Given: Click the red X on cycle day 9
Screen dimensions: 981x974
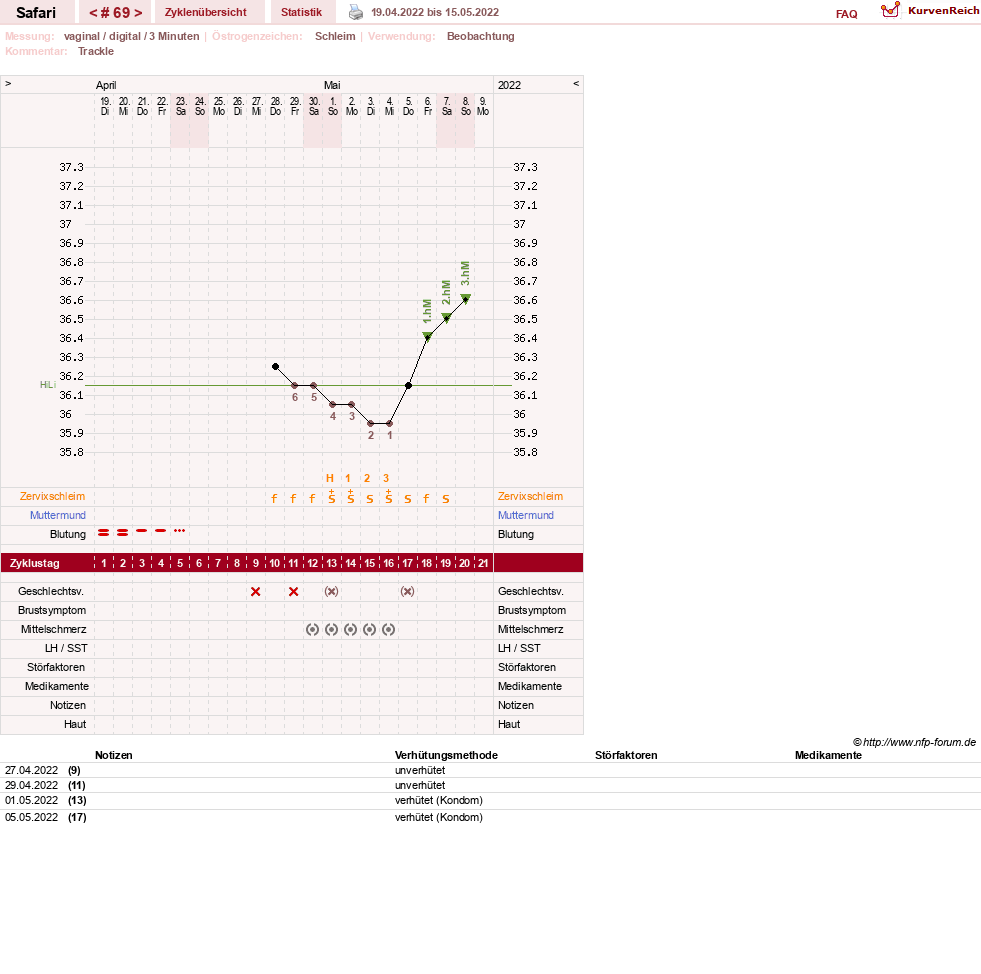Looking at the screenshot, I should 255,592.
